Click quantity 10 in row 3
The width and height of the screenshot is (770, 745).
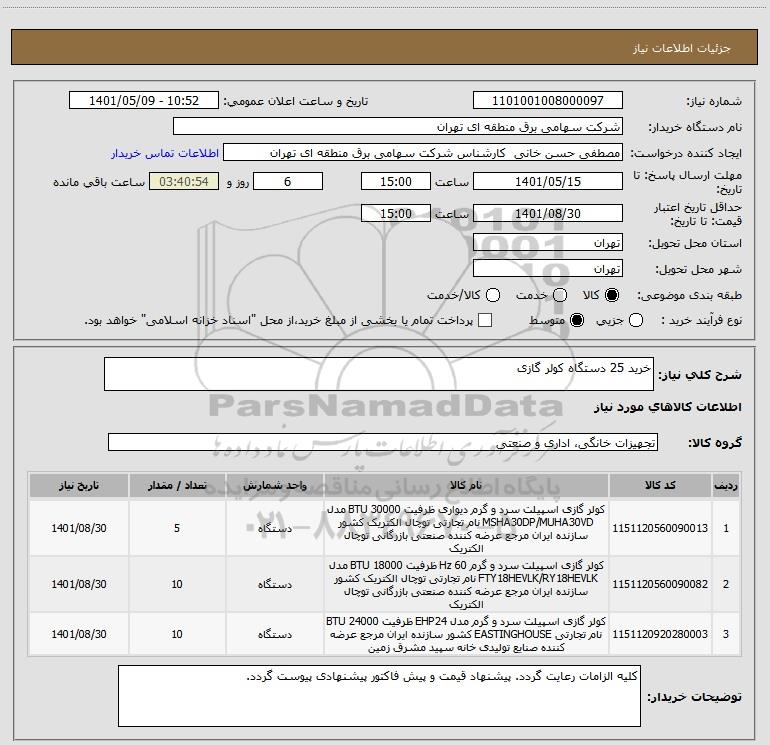[177, 634]
